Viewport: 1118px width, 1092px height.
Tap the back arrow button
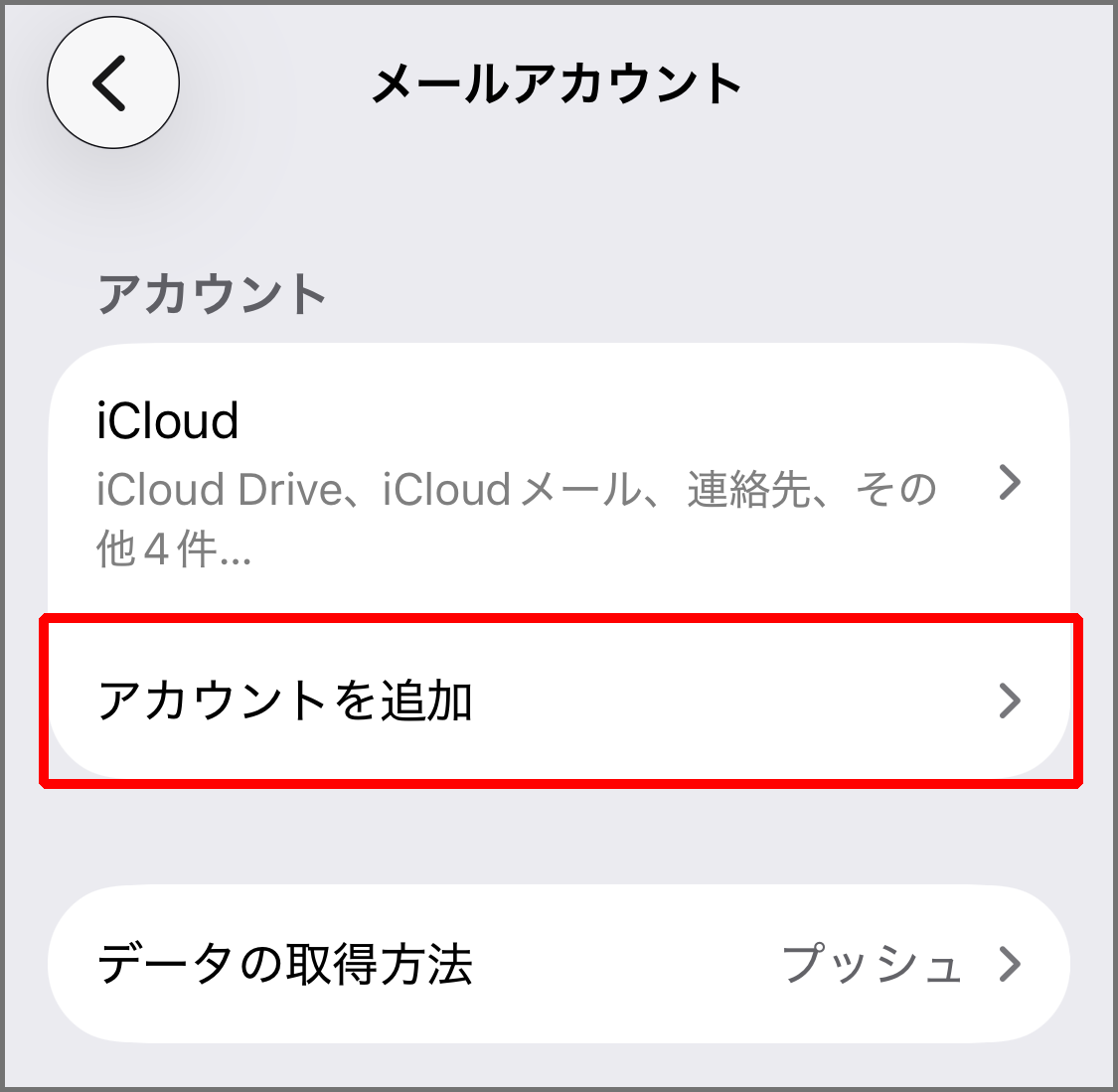click(112, 83)
